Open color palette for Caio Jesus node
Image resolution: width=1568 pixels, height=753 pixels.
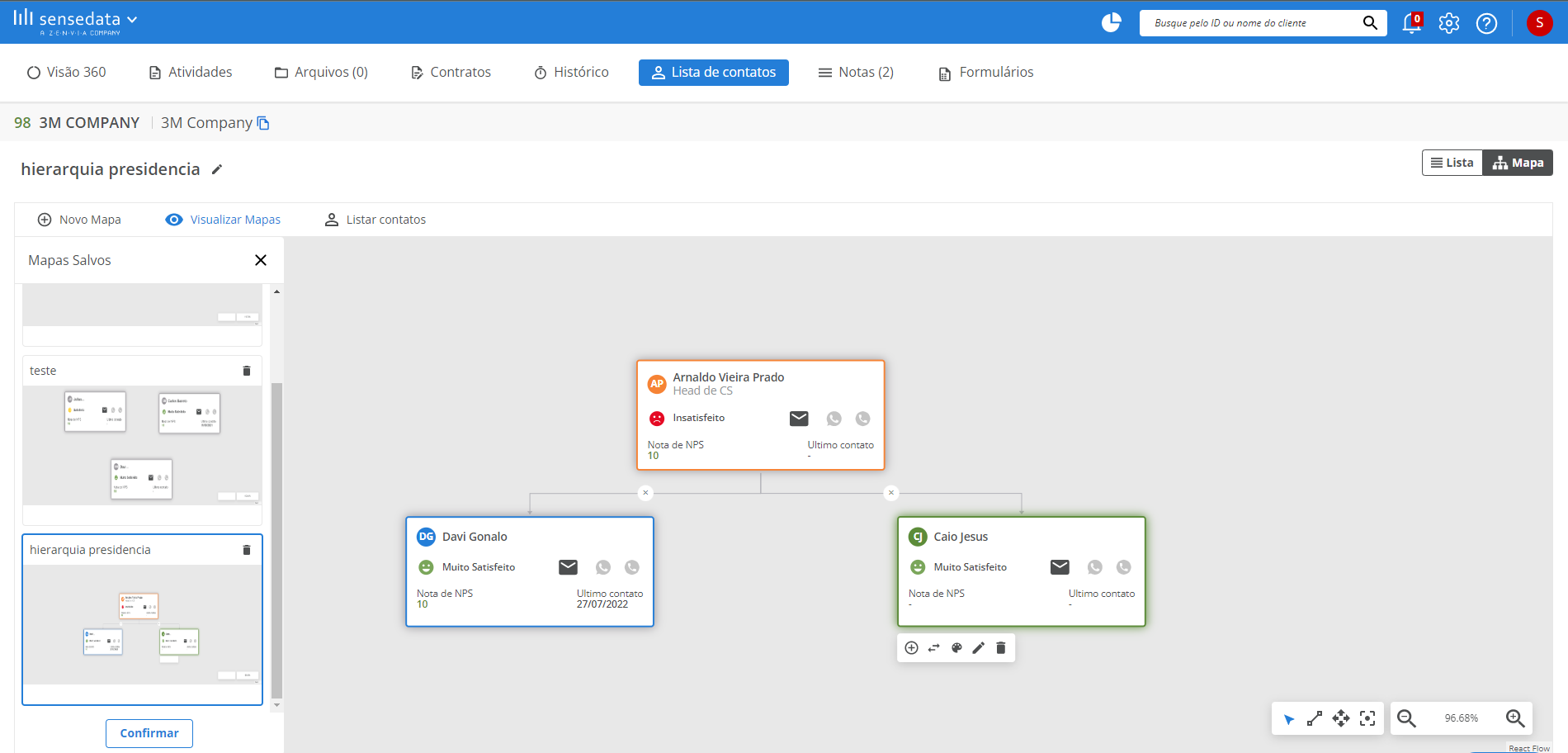pos(956,648)
